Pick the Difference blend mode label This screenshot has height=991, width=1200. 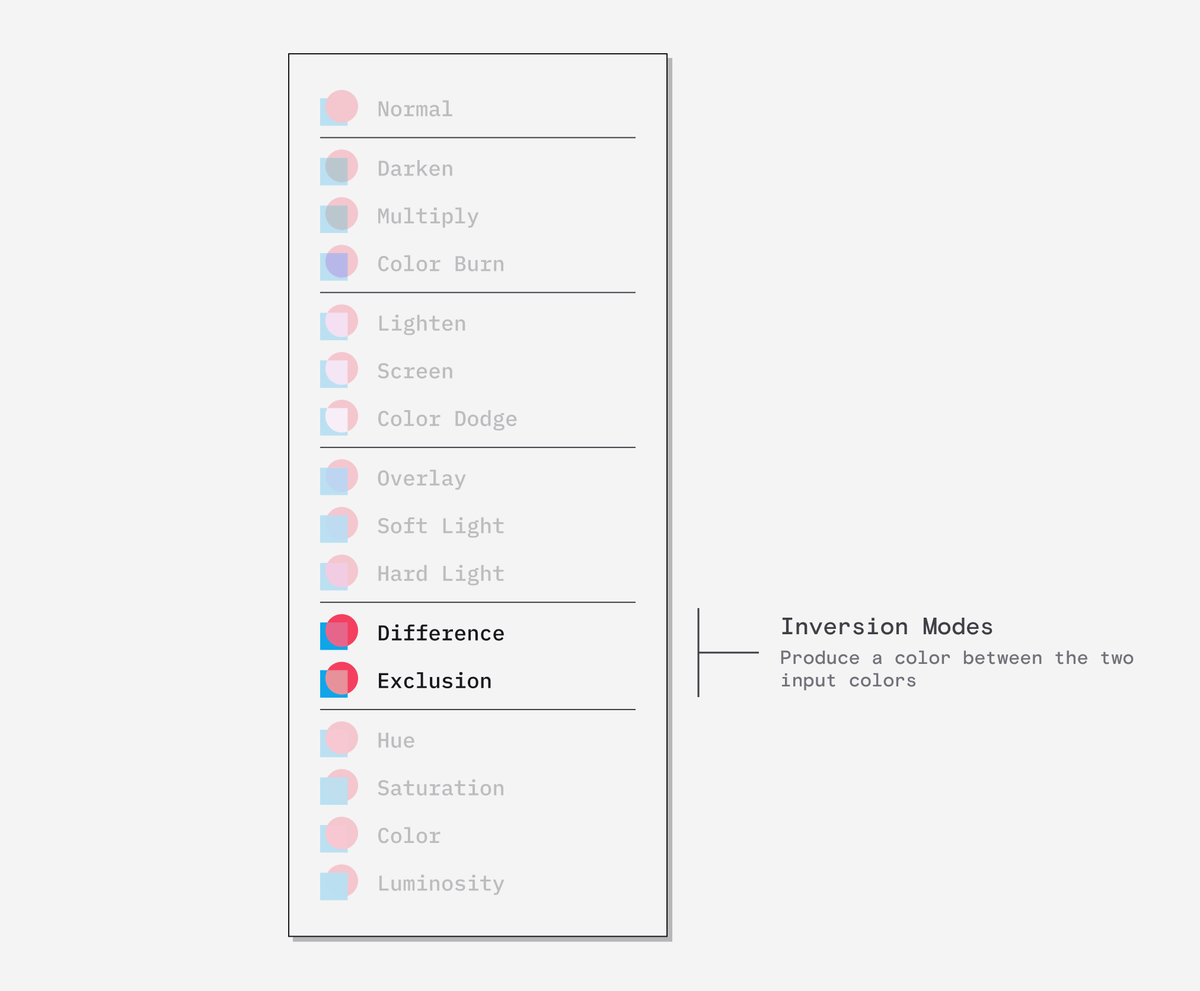tap(440, 633)
